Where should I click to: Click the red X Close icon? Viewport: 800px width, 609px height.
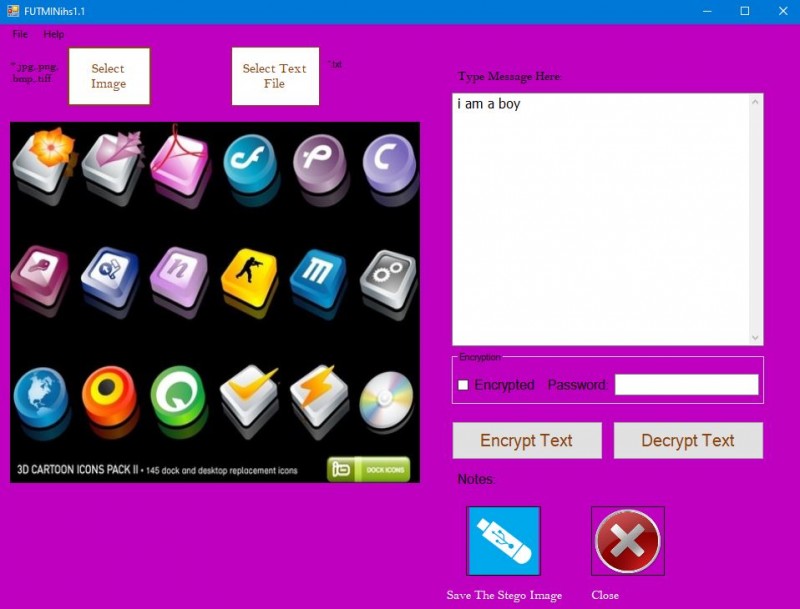[628, 541]
